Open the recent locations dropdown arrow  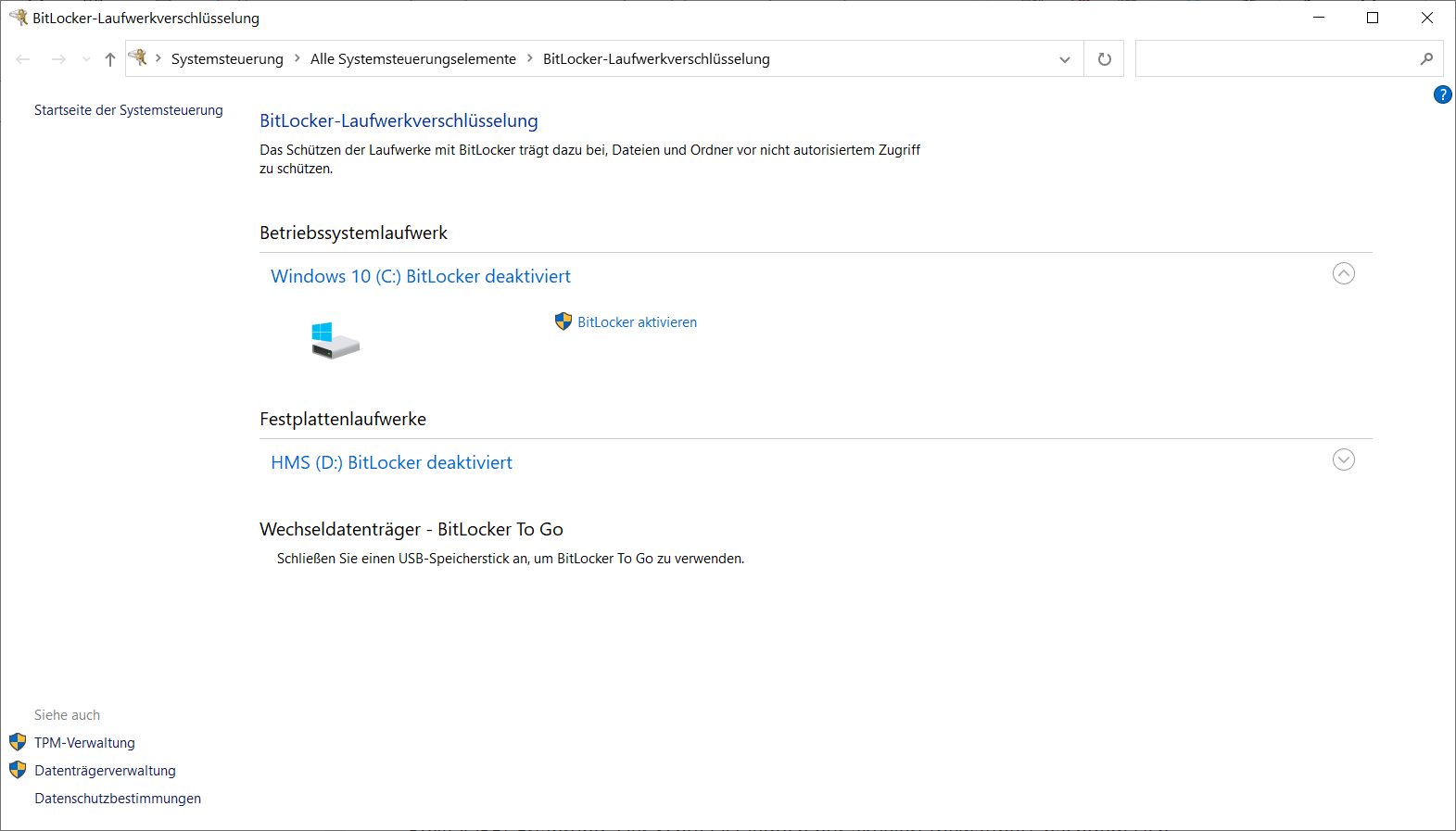86,59
